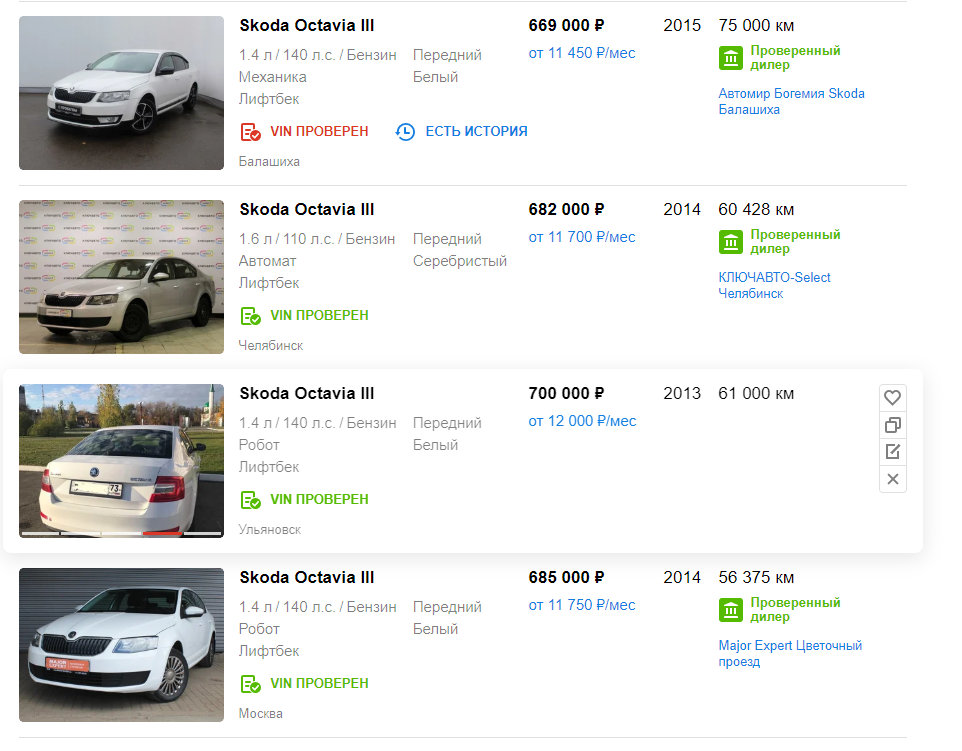Open dealer link Major Expert Цветочный проезд
The height and width of the screenshot is (751, 962).
pyautogui.click(x=790, y=653)
